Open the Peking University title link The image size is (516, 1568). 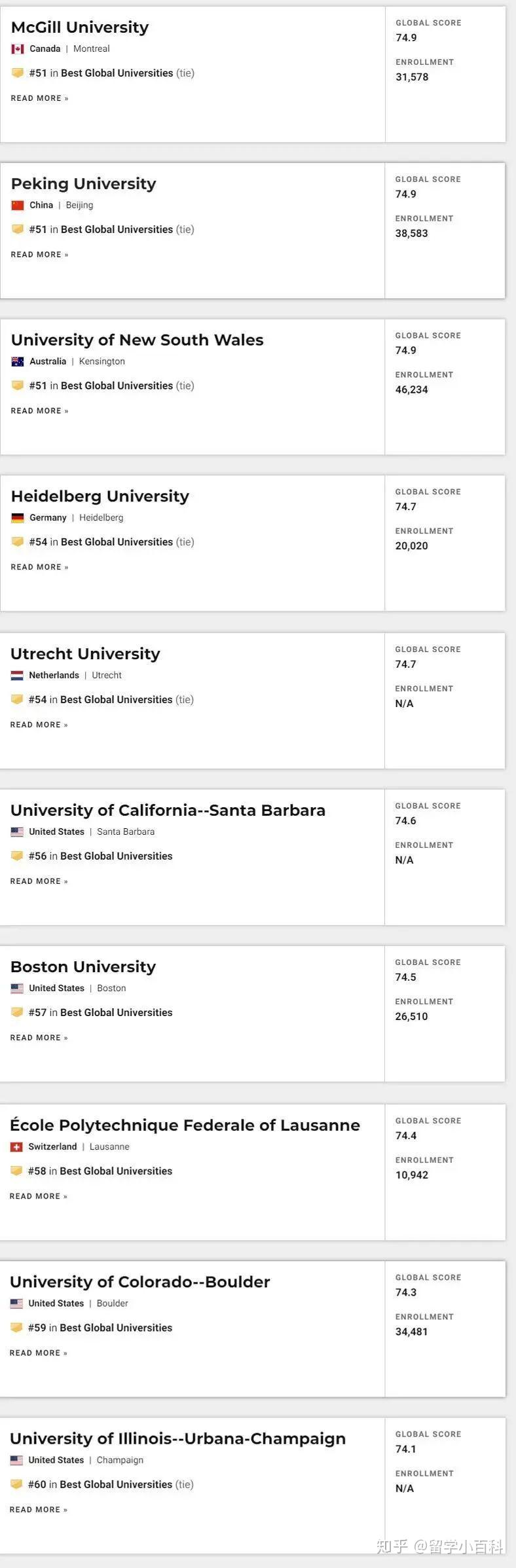point(83,184)
